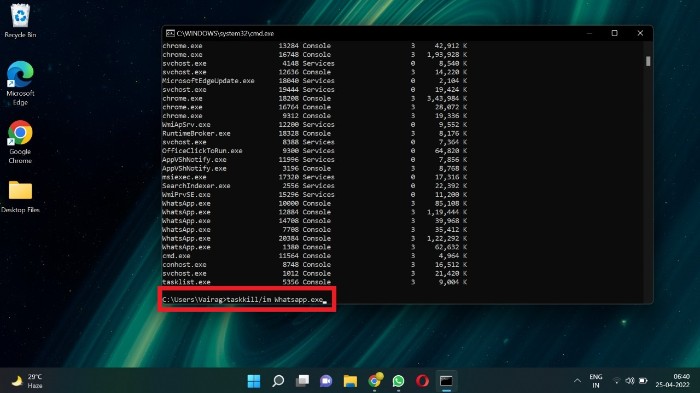
Task: Click WhatsApp.exe row with PID 20384
Action: (x=315, y=238)
